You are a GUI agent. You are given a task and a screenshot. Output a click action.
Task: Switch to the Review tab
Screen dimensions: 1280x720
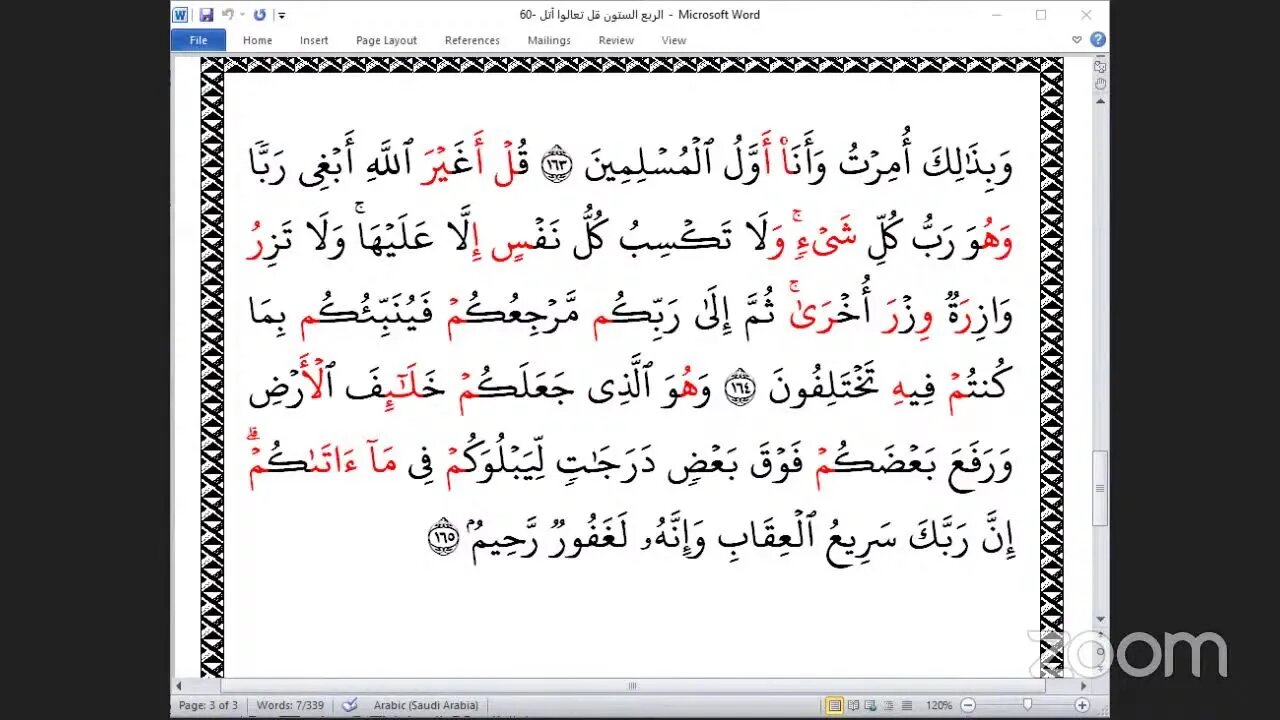[x=616, y=40]
